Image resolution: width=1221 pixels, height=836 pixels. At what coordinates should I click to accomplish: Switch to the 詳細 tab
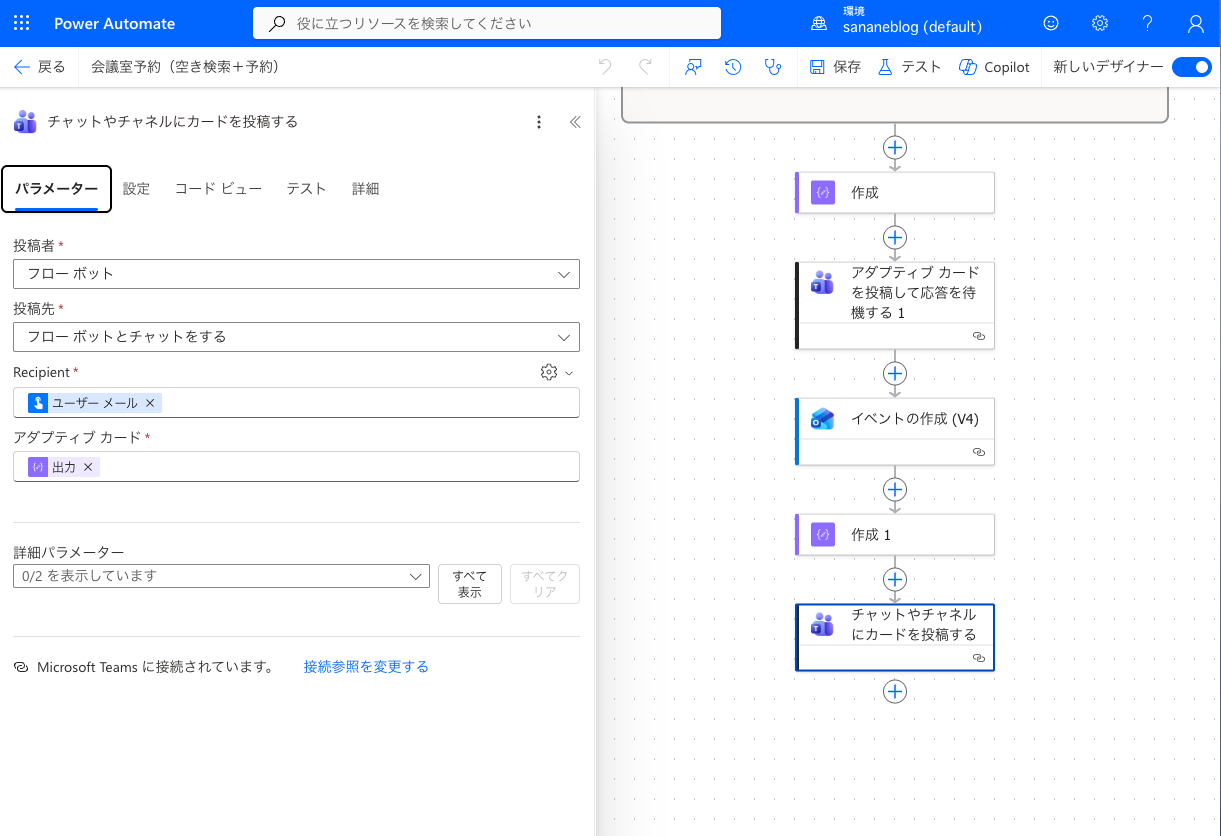[x=365, y=189]
